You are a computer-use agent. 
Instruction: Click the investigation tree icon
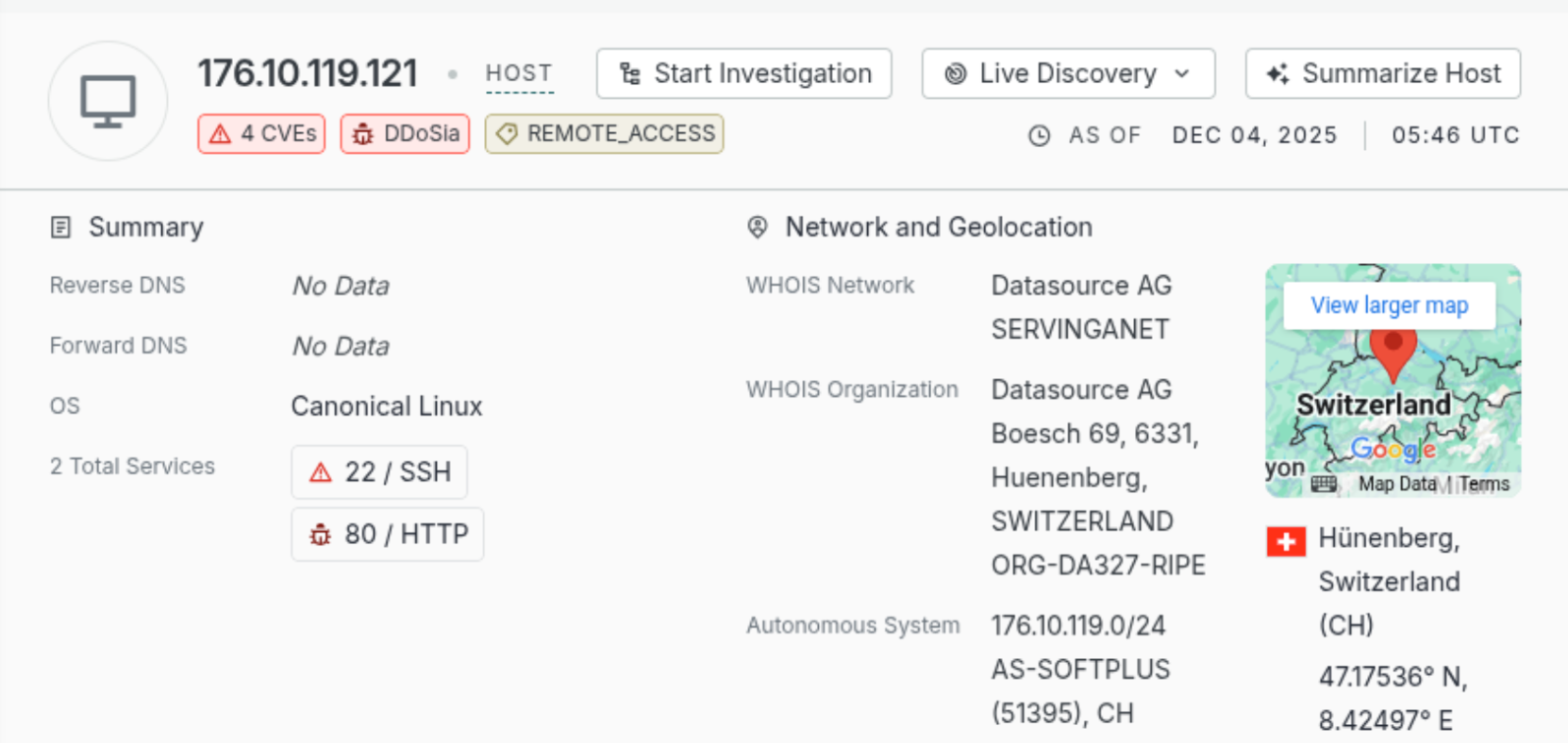point(630,74)
